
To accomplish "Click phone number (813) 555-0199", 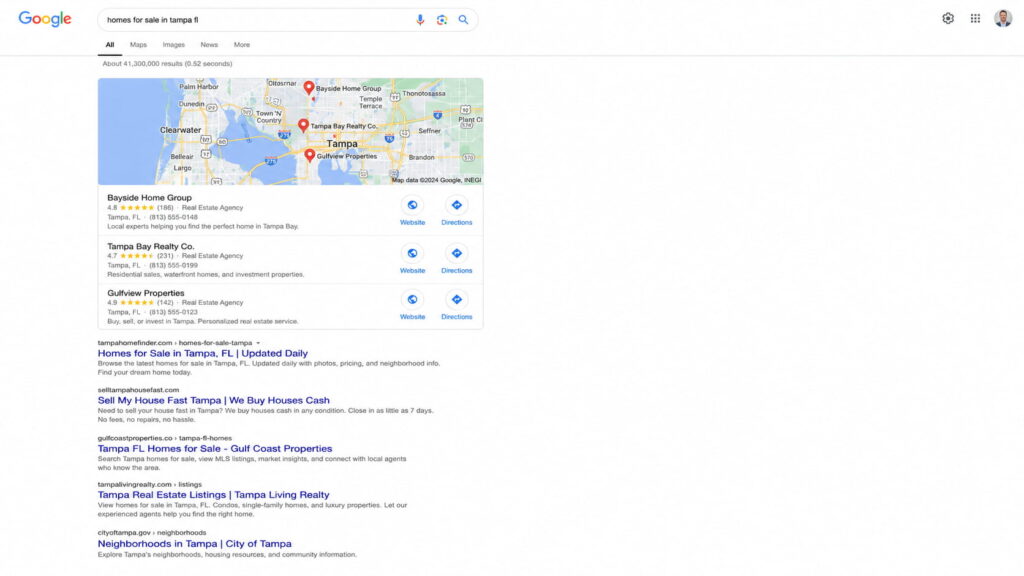I will [173, 266].
